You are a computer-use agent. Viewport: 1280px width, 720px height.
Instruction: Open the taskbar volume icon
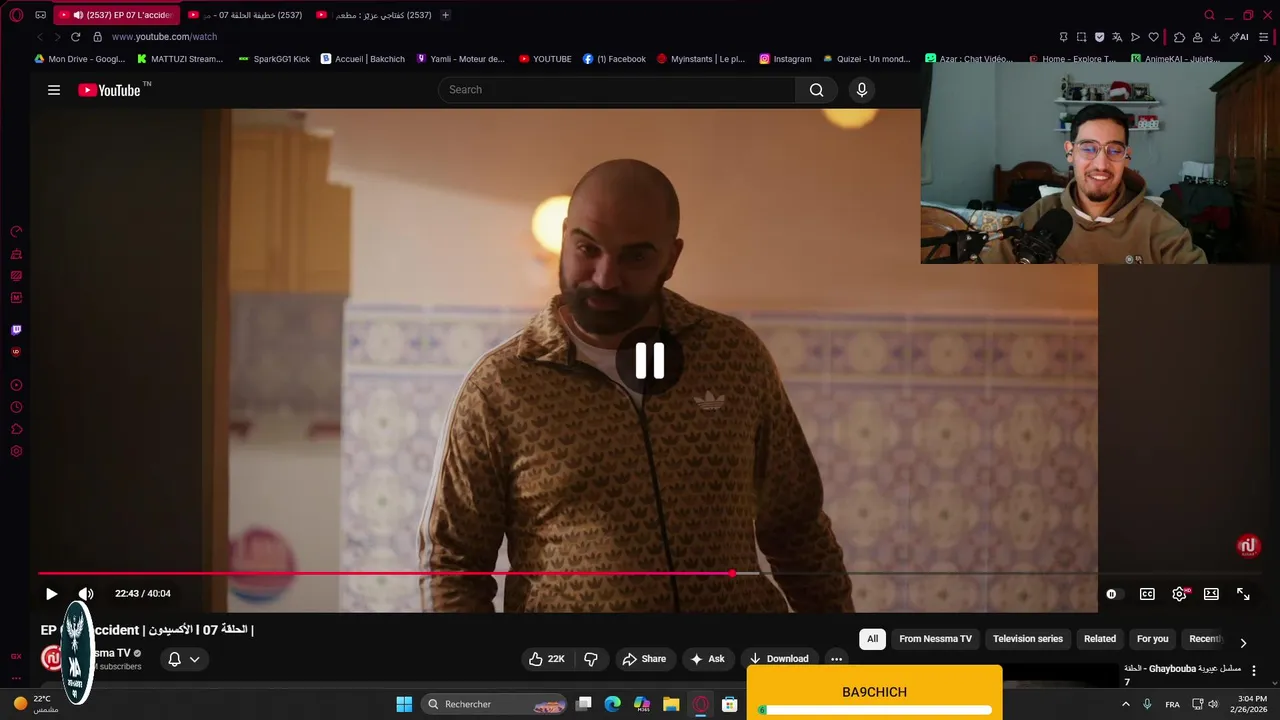click(x=1212, y=704)
